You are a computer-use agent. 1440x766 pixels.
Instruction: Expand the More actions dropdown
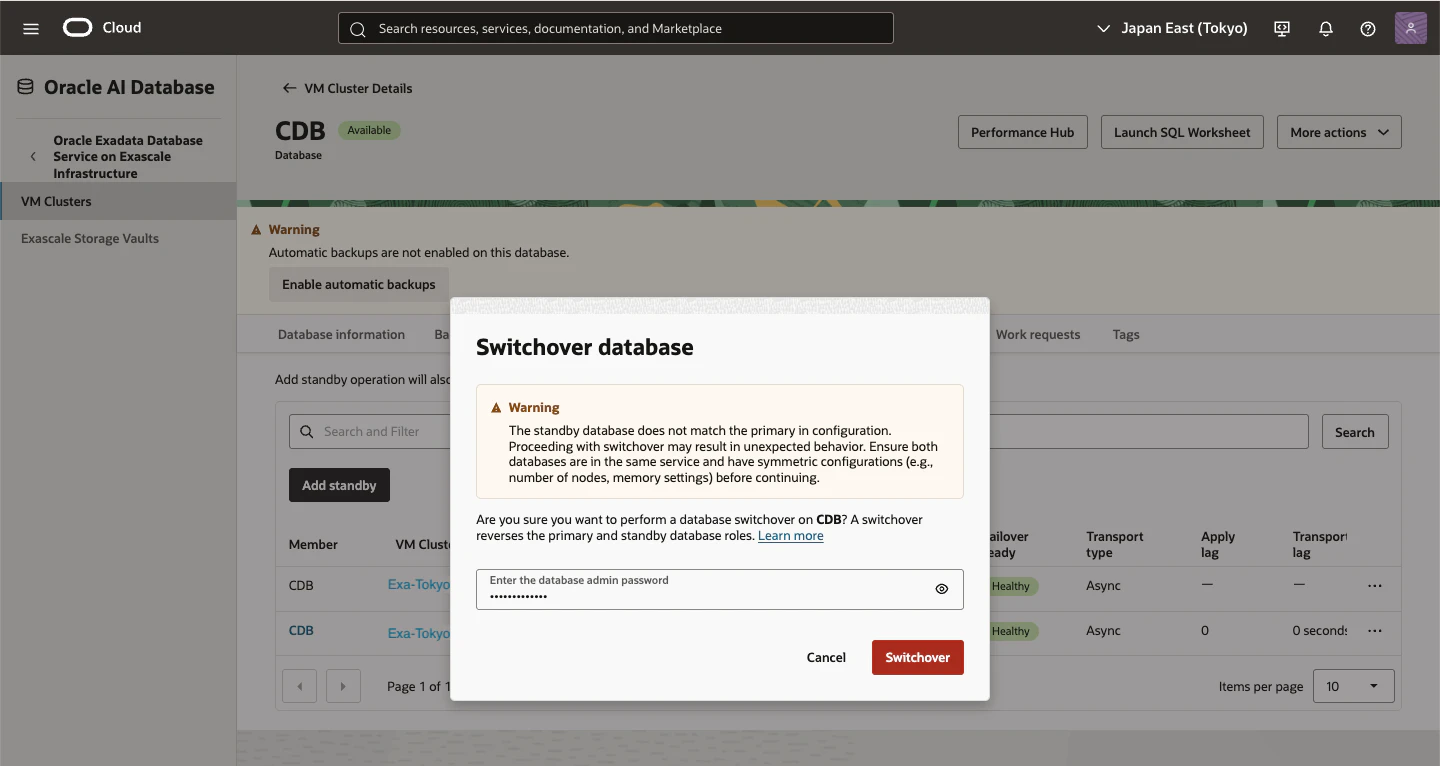point(1339,132)
